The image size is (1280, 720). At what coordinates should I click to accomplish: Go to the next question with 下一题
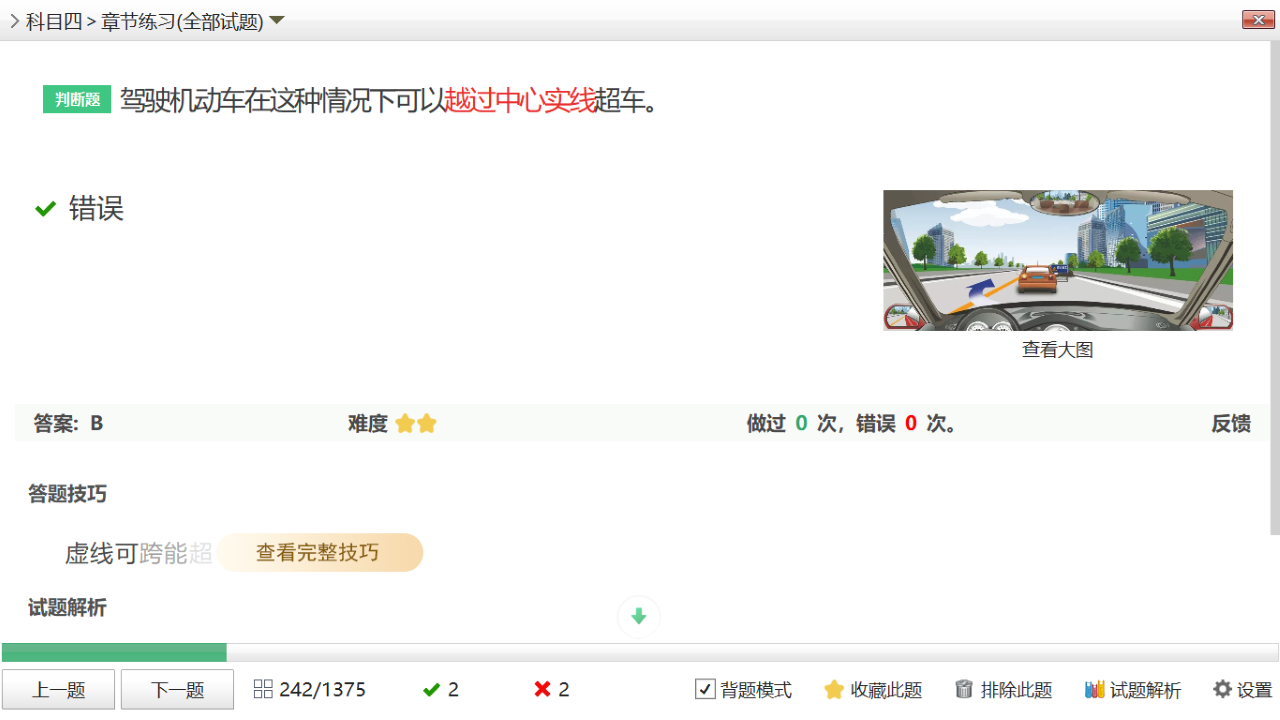(176, 688)
